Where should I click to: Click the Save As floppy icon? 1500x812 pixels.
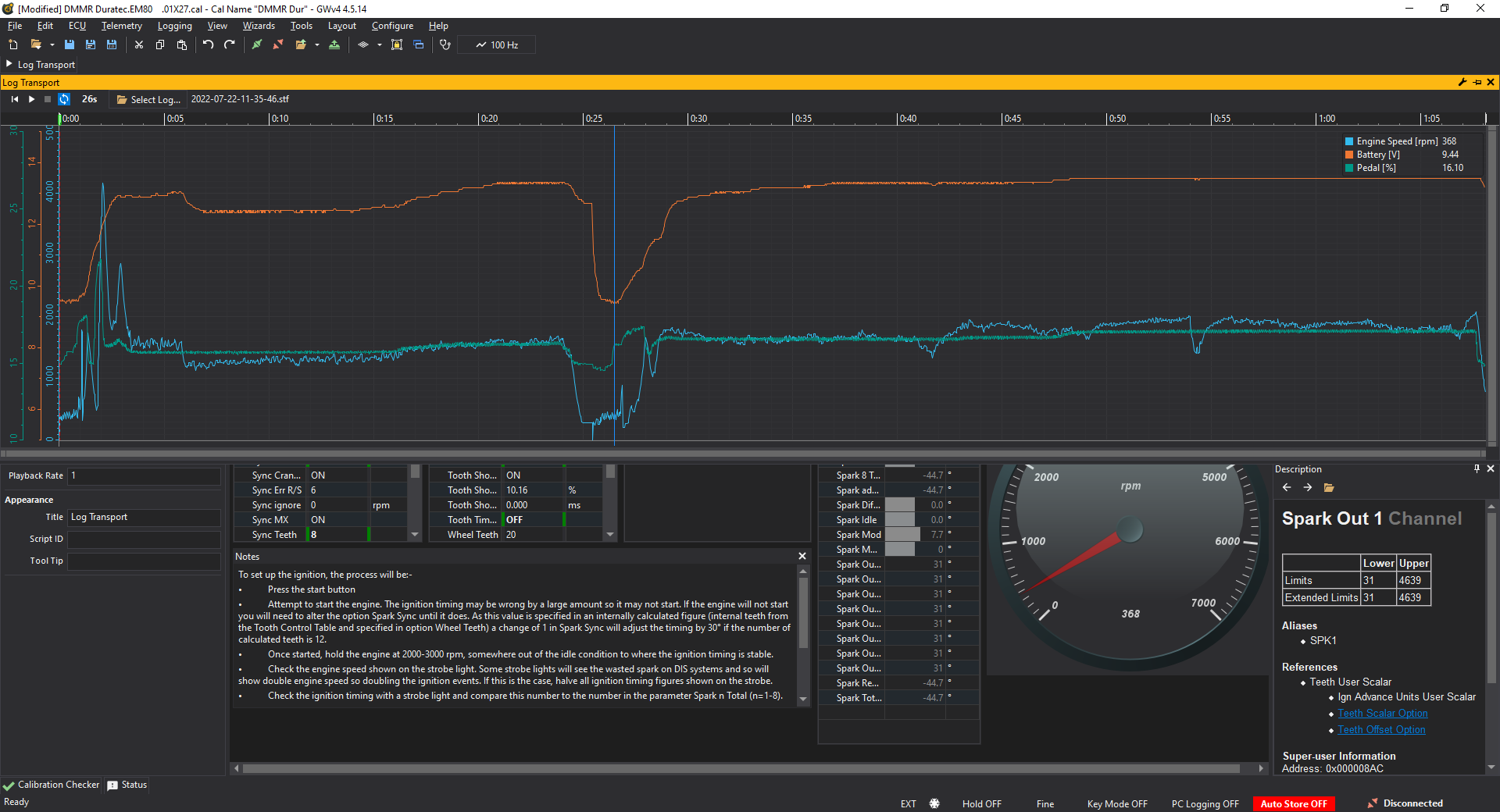point(91,45)
